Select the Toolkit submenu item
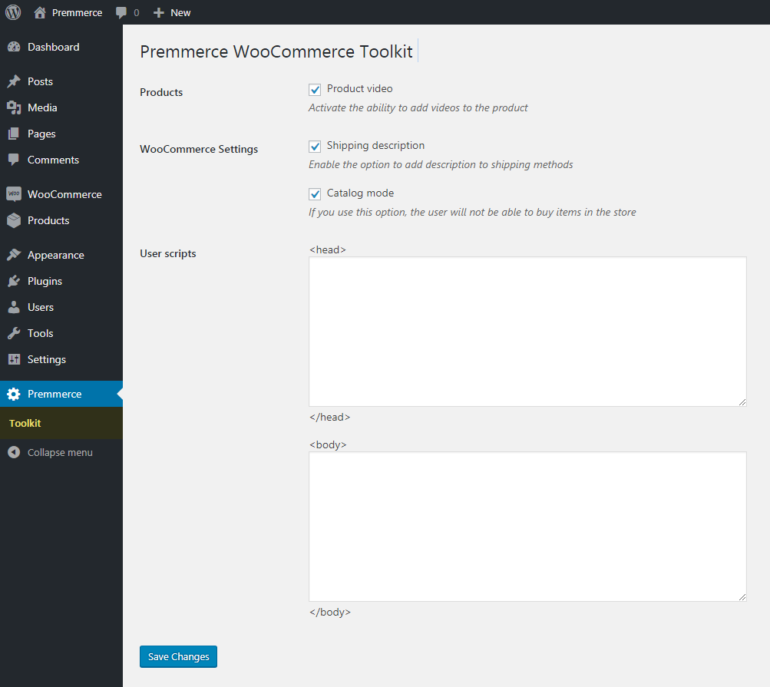The width and height of the screenshot is (770, 687). click(x=25, y=423)
